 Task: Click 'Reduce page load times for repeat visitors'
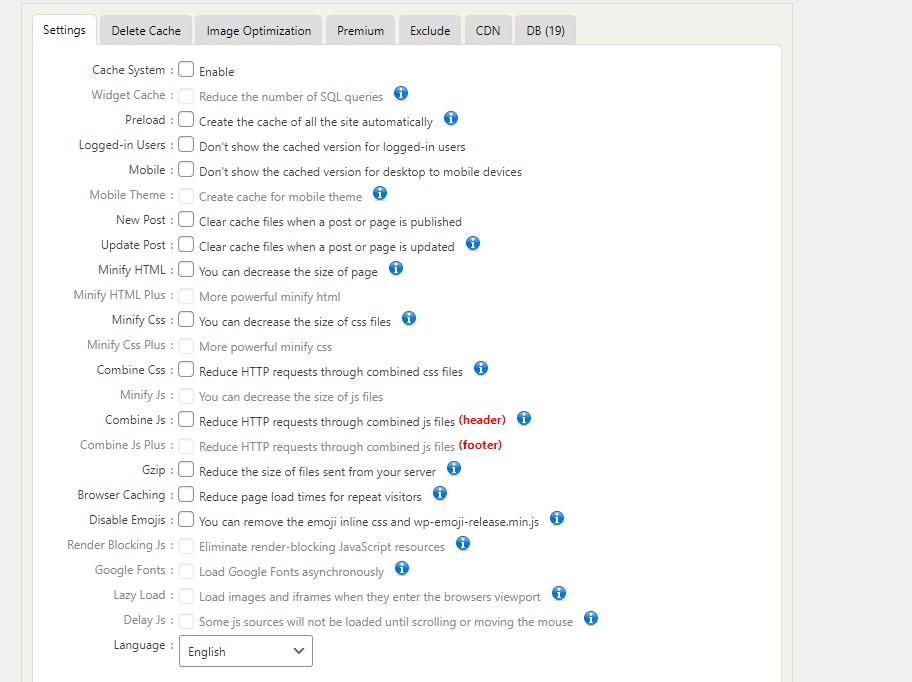310,497
